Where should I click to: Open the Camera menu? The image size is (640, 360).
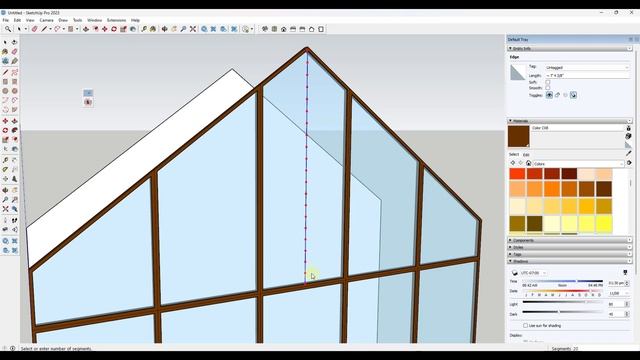47,20
